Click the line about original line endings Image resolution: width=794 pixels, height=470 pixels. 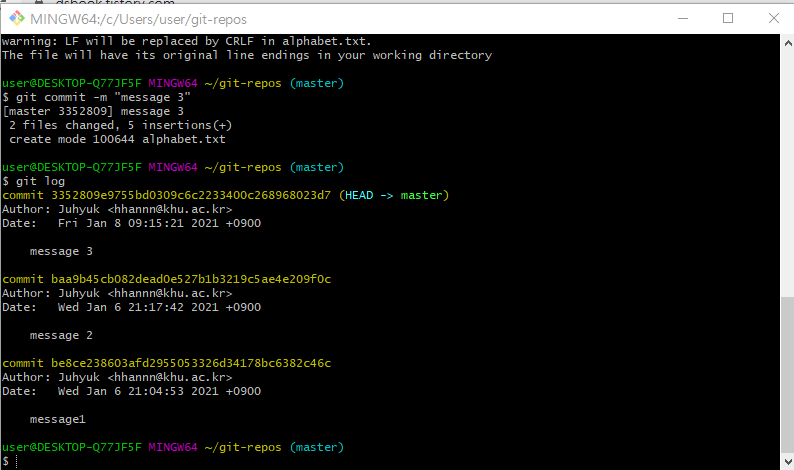pyautogui.click(x=247, y=55)
